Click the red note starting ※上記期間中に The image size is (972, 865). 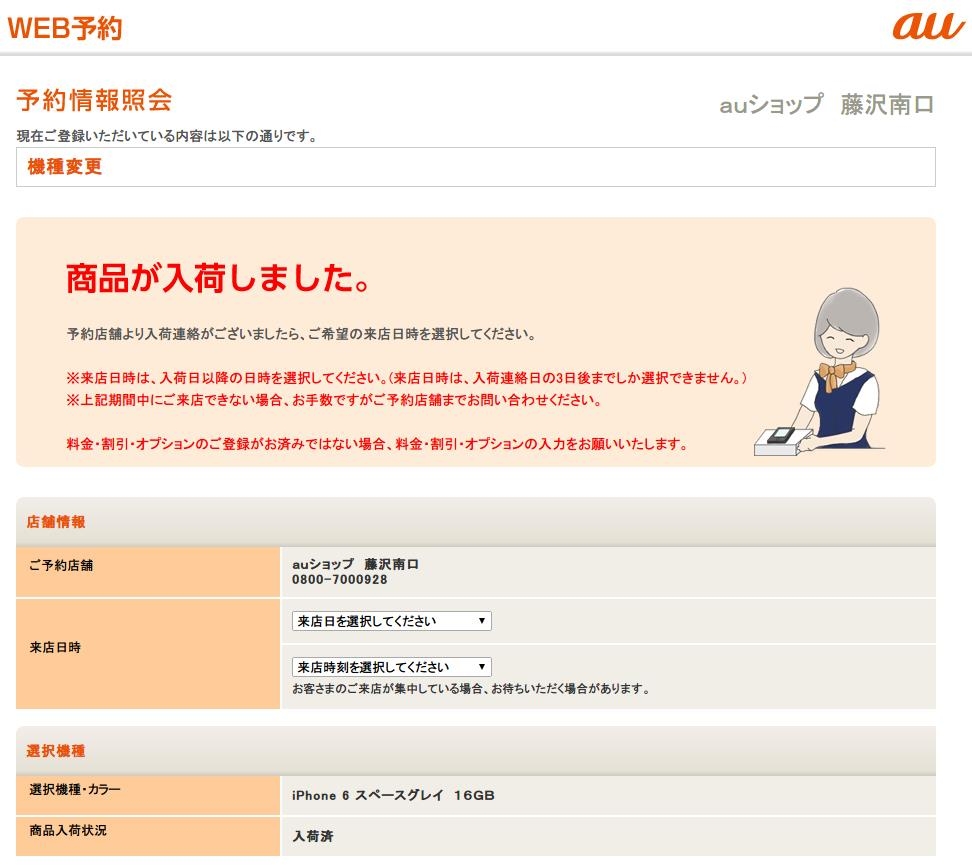tap(334, 400)
